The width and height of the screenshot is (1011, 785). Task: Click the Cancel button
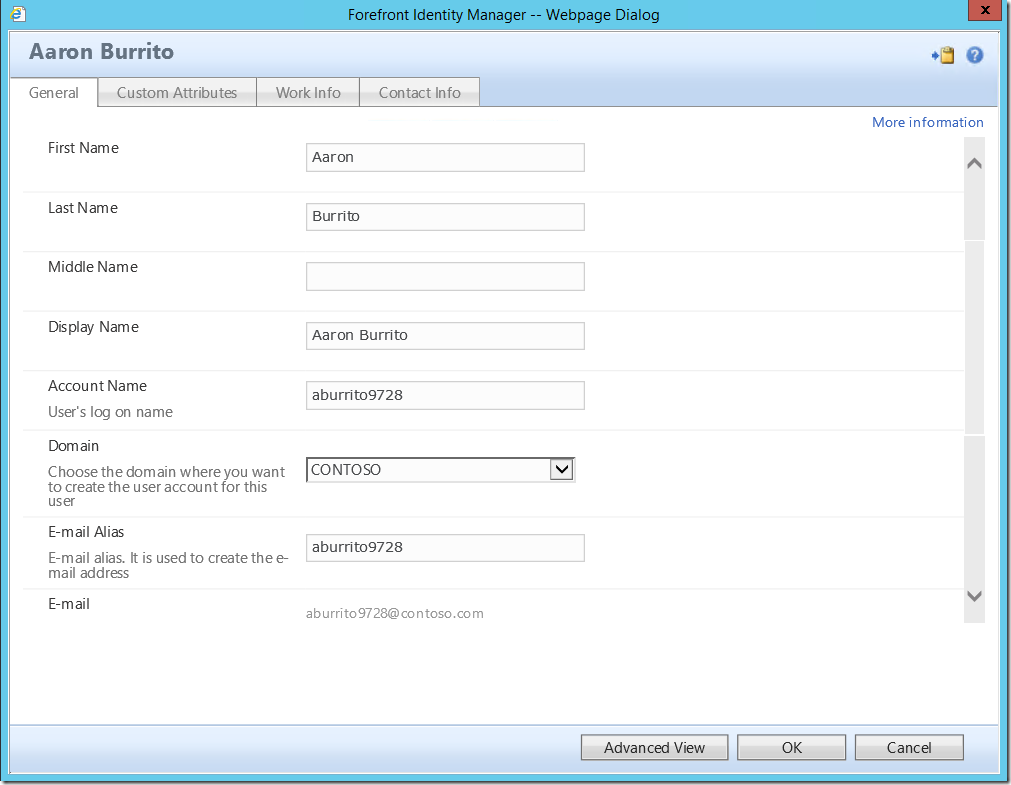pos(909,748)
